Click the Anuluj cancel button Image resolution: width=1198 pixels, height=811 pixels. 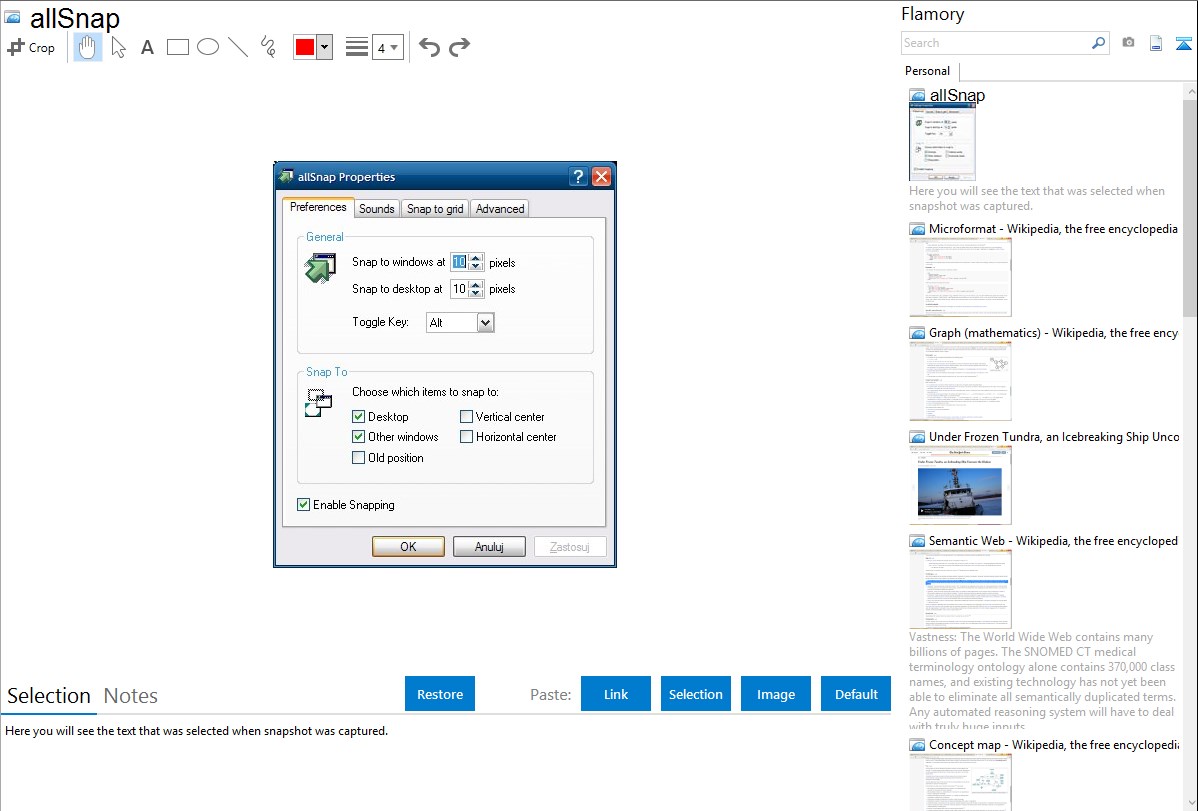[x=489, y=547]
